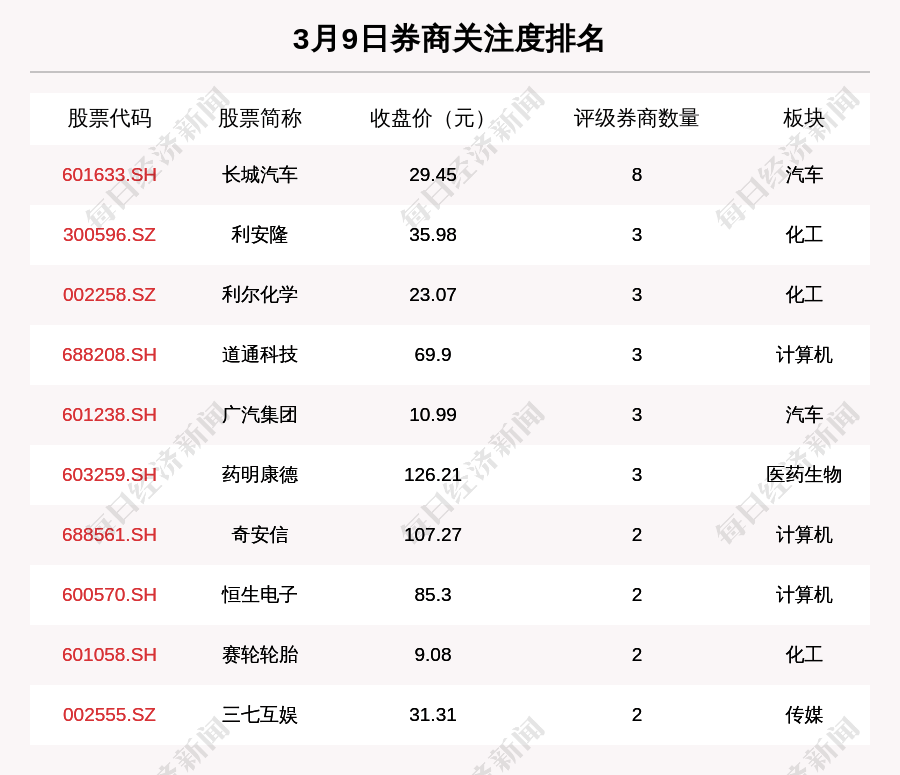Click stock name 赛轮轮胎
Viewport: 900px width, 775px height.
(260, 654)
